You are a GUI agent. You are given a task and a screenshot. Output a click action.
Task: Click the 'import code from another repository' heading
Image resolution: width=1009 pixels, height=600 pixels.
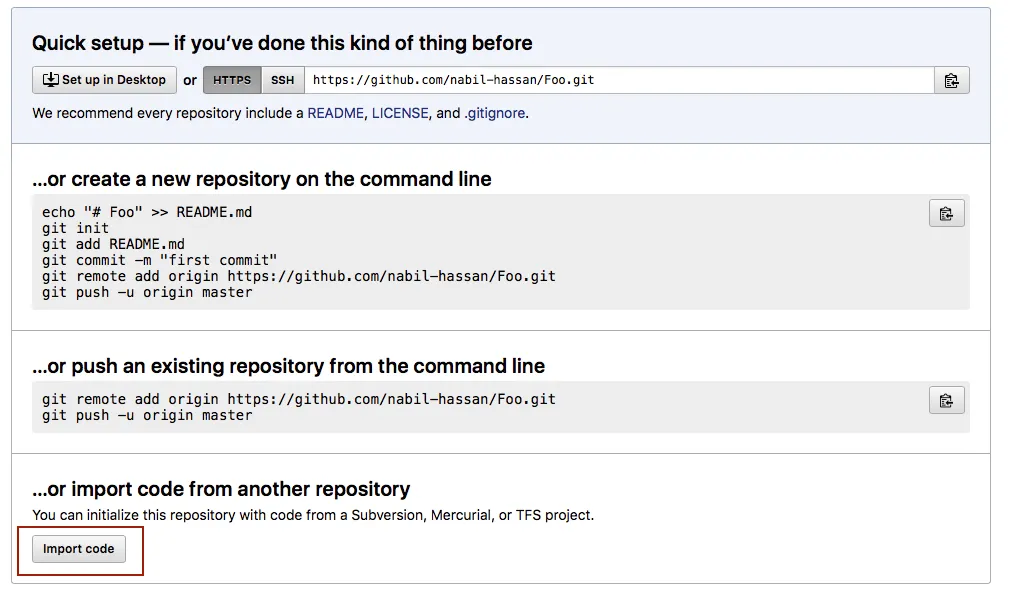[221, 489]
